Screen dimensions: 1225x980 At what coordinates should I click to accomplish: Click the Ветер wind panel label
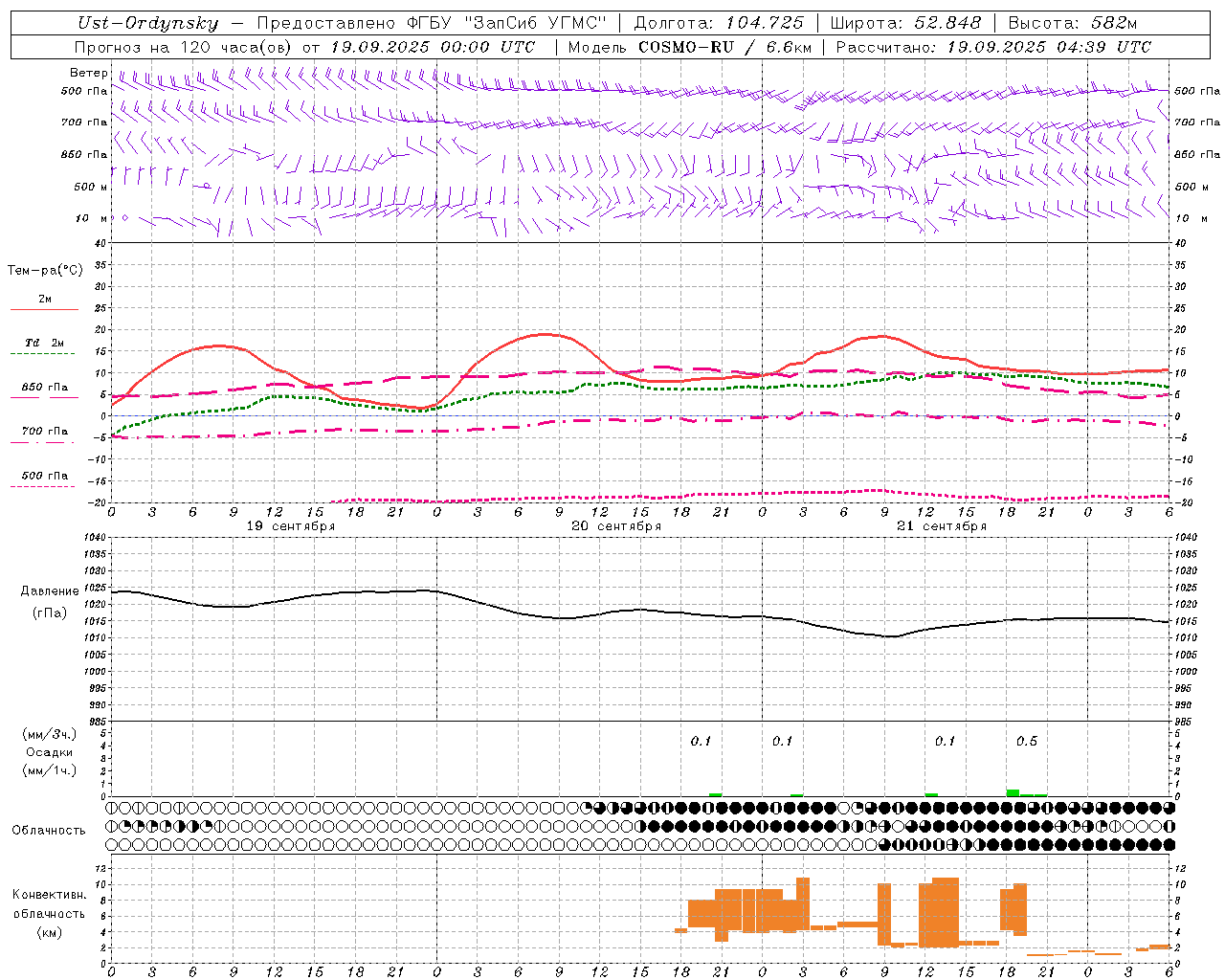(89, 73)
